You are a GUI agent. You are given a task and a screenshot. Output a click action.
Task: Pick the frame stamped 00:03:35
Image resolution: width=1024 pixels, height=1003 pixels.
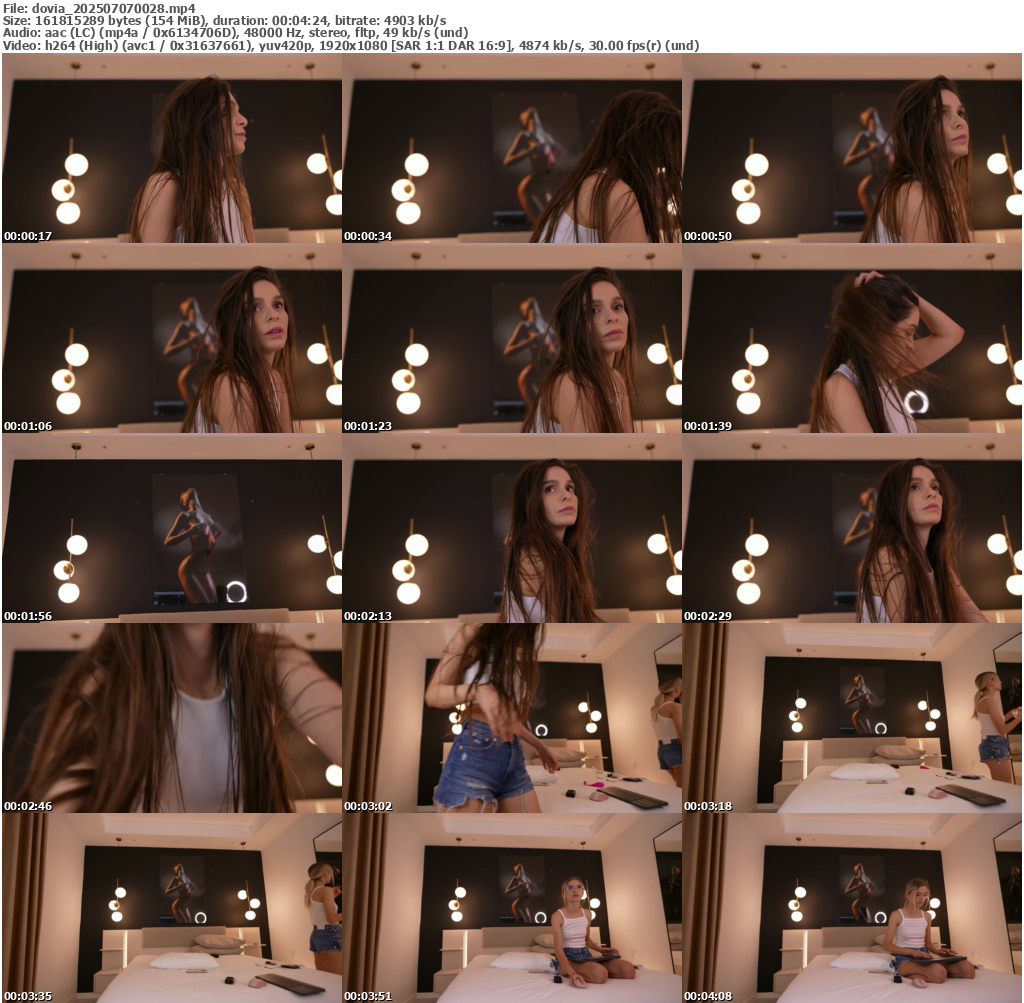tap(172, 908)
